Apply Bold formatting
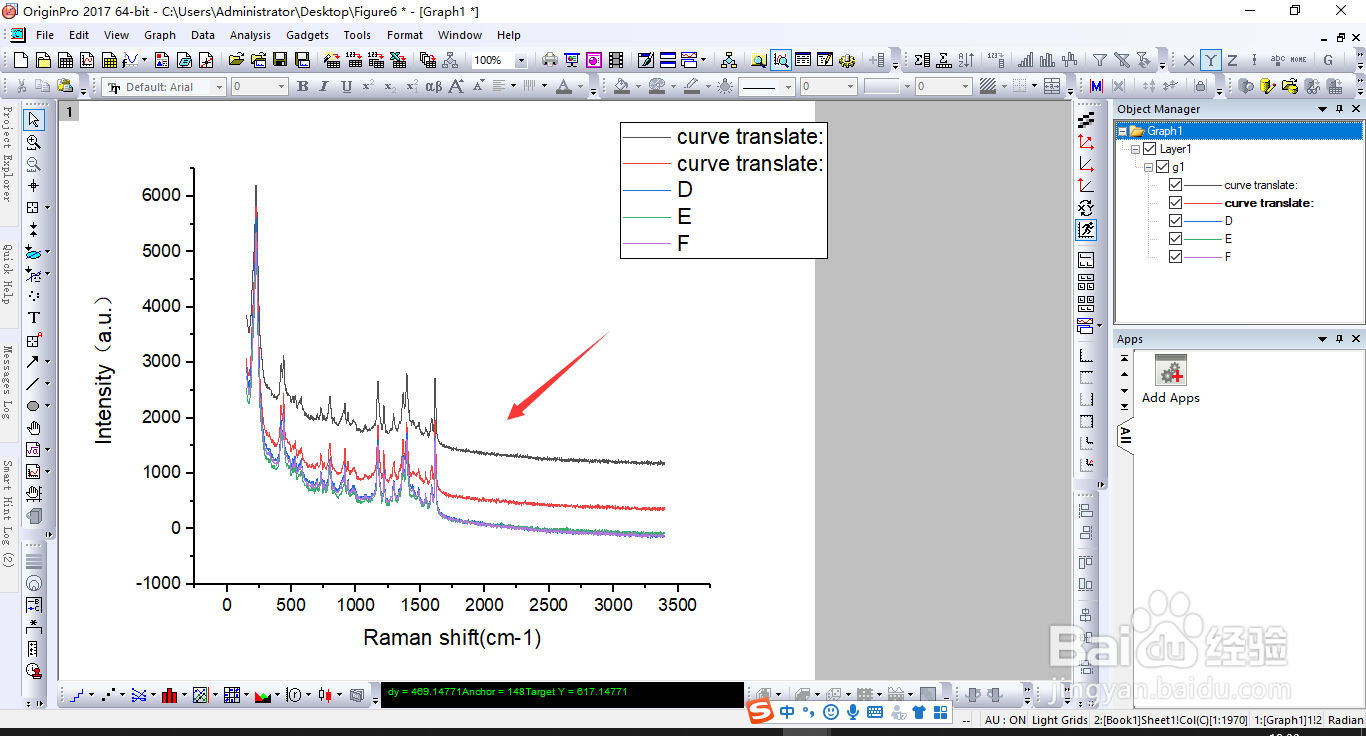The height and width of the screenshot is (736, 1366). [303, 87]
